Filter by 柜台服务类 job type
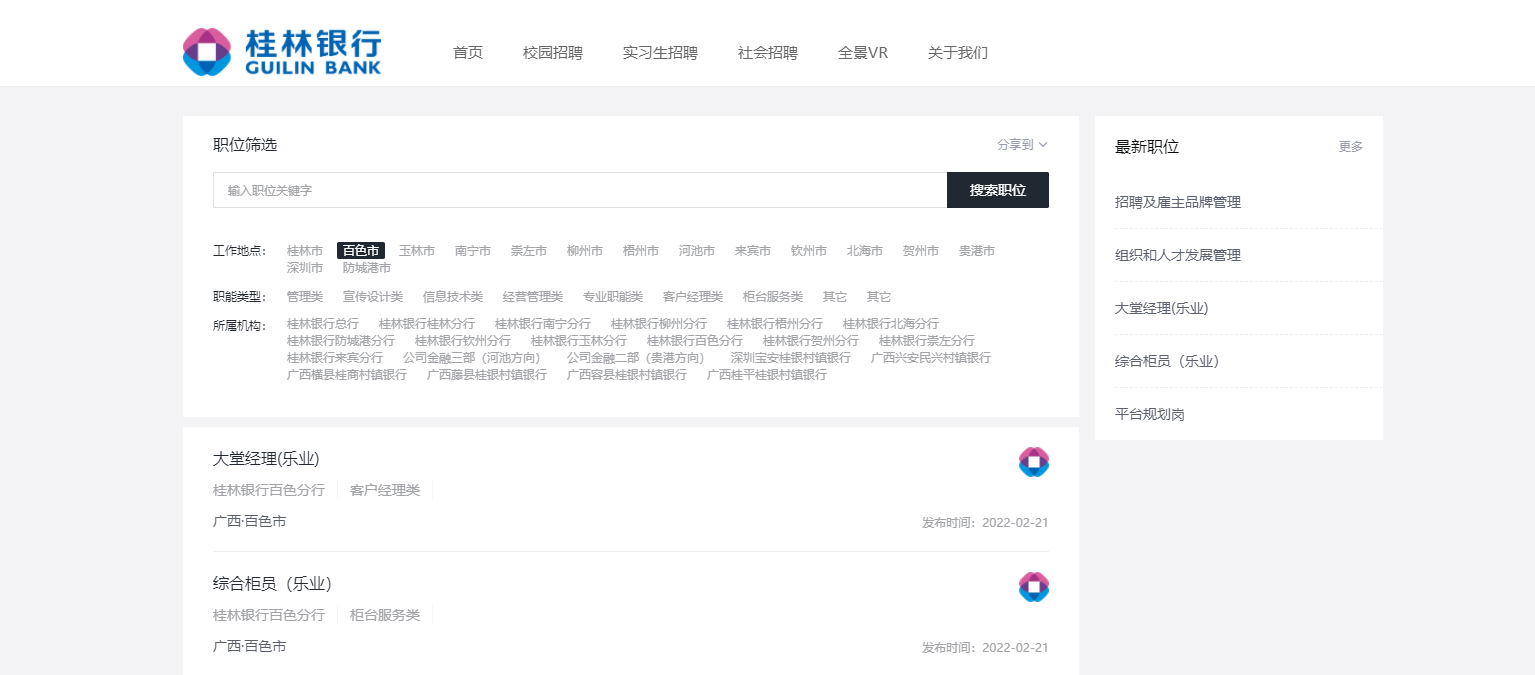The width and height of the screenshot is (1535, 675). click(x=772, y=297)
